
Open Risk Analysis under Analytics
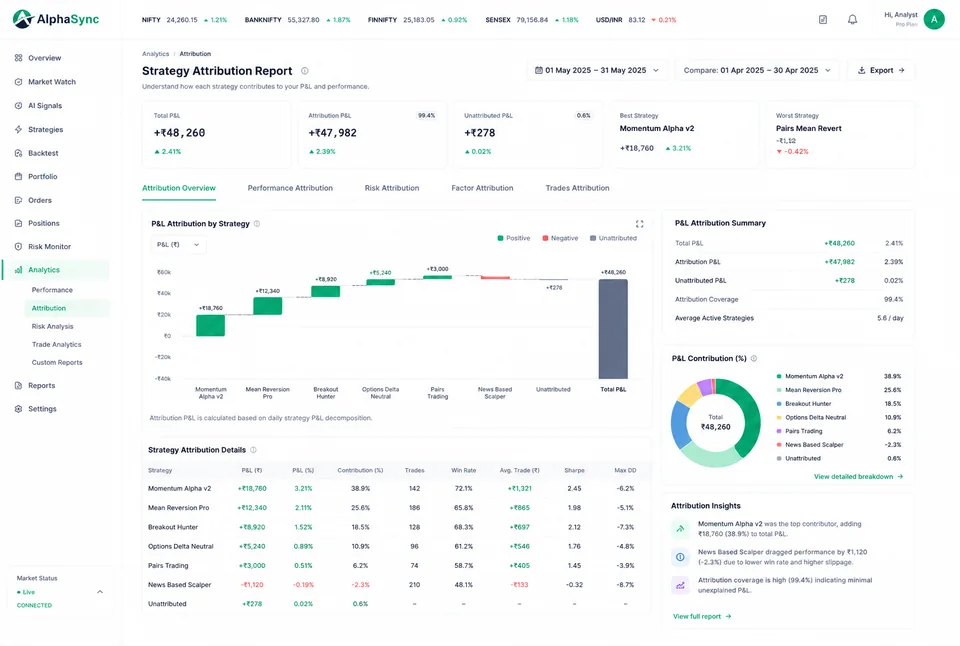coord(53,326)
